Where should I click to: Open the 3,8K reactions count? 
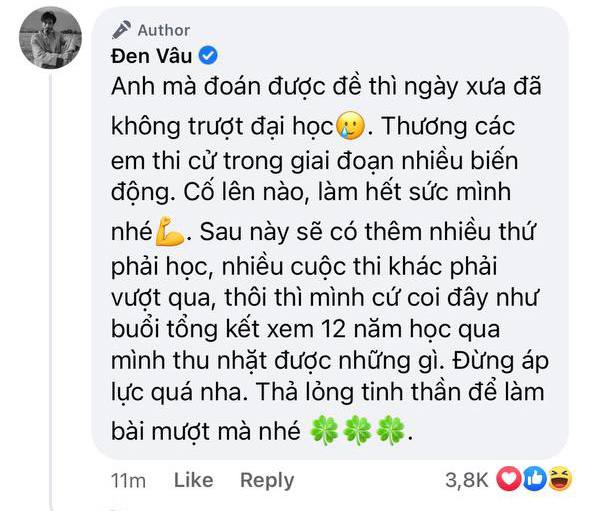[x=467, y=480]
